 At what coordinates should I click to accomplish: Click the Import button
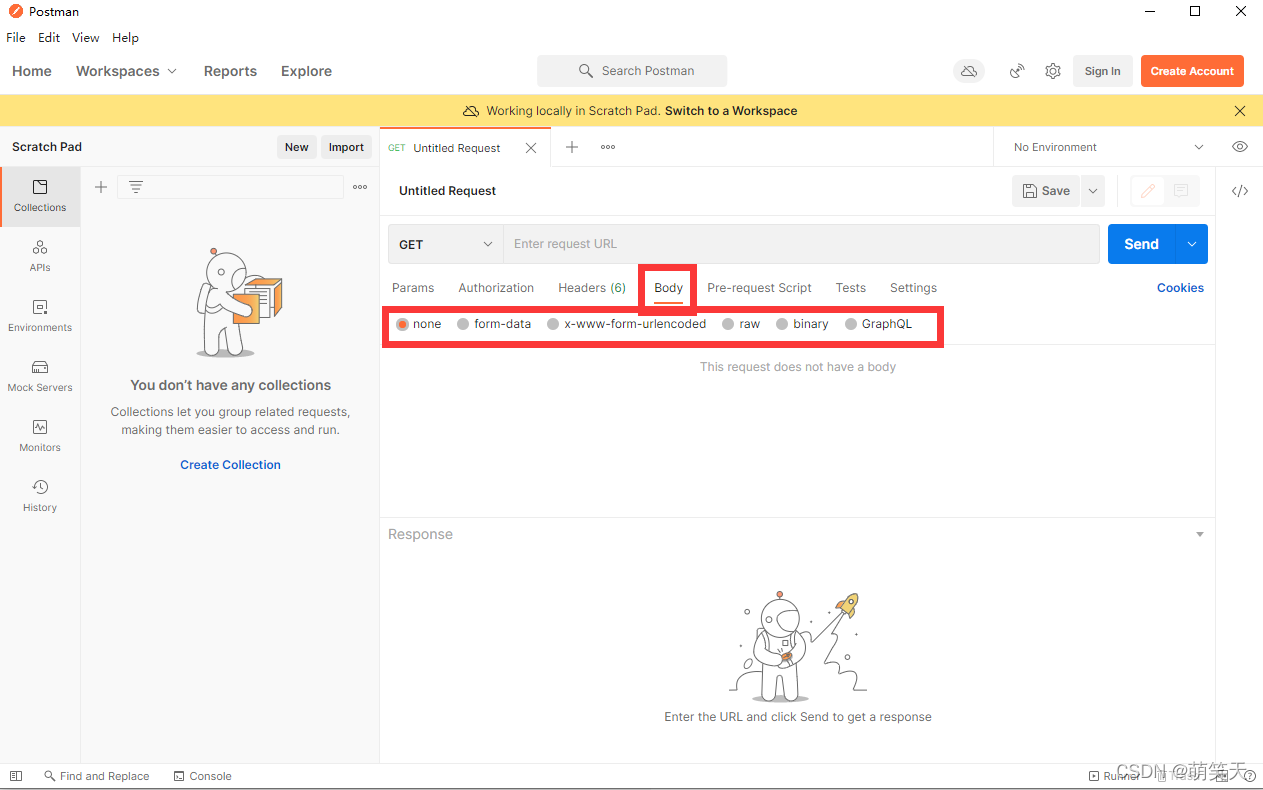[x=346, y=147]
